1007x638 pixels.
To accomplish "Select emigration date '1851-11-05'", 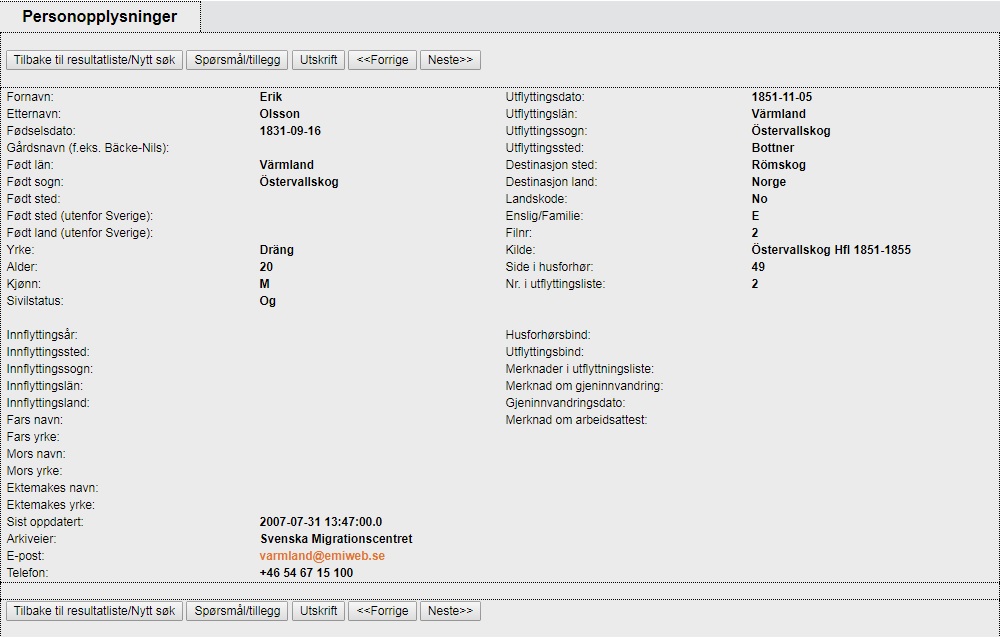I will tap(782, 97).
